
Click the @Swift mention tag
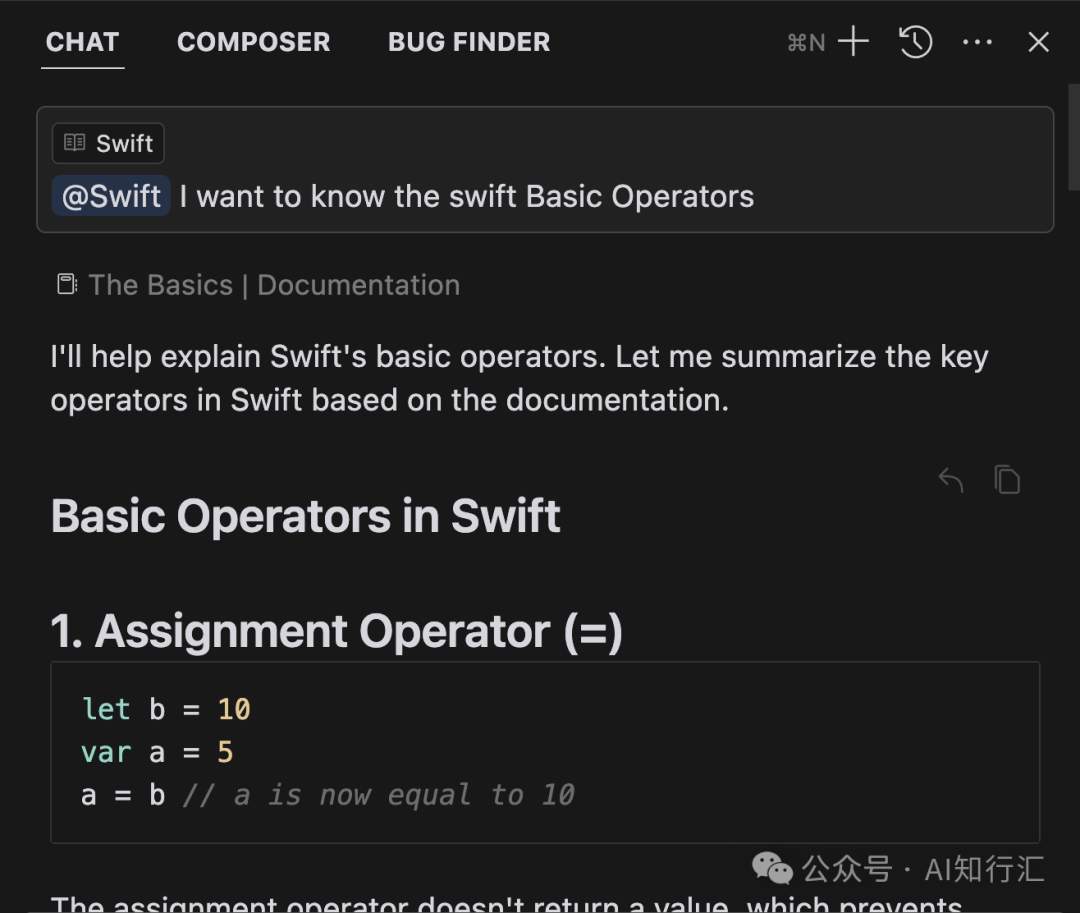111,196
